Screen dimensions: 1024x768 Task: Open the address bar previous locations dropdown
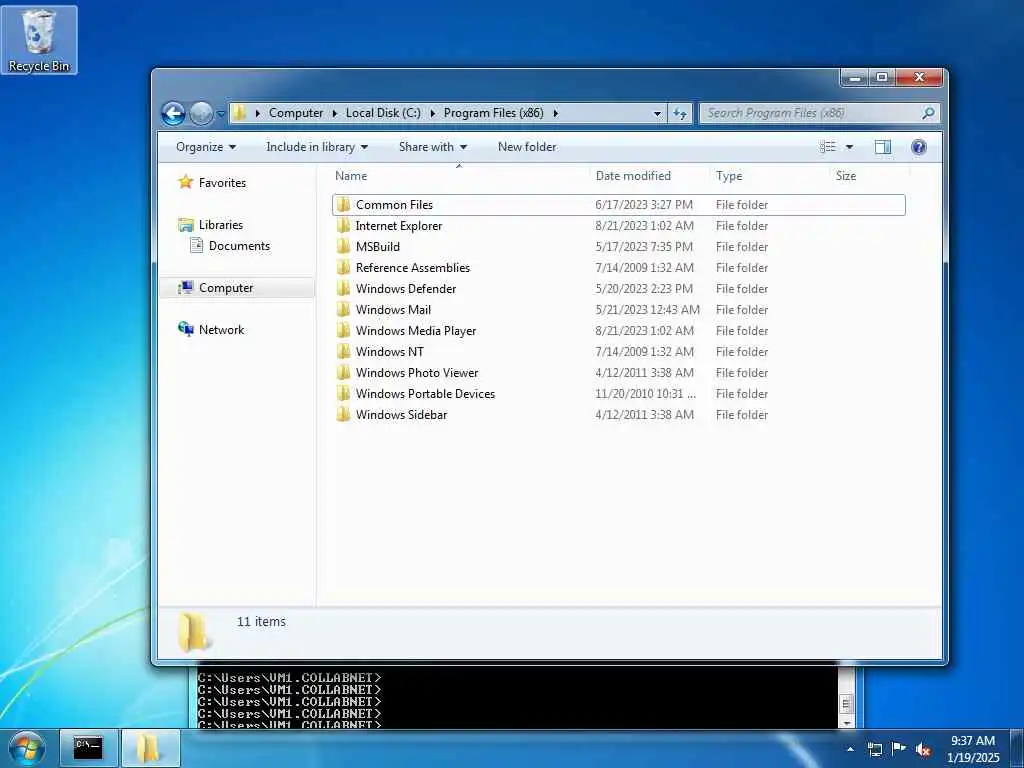657,114
